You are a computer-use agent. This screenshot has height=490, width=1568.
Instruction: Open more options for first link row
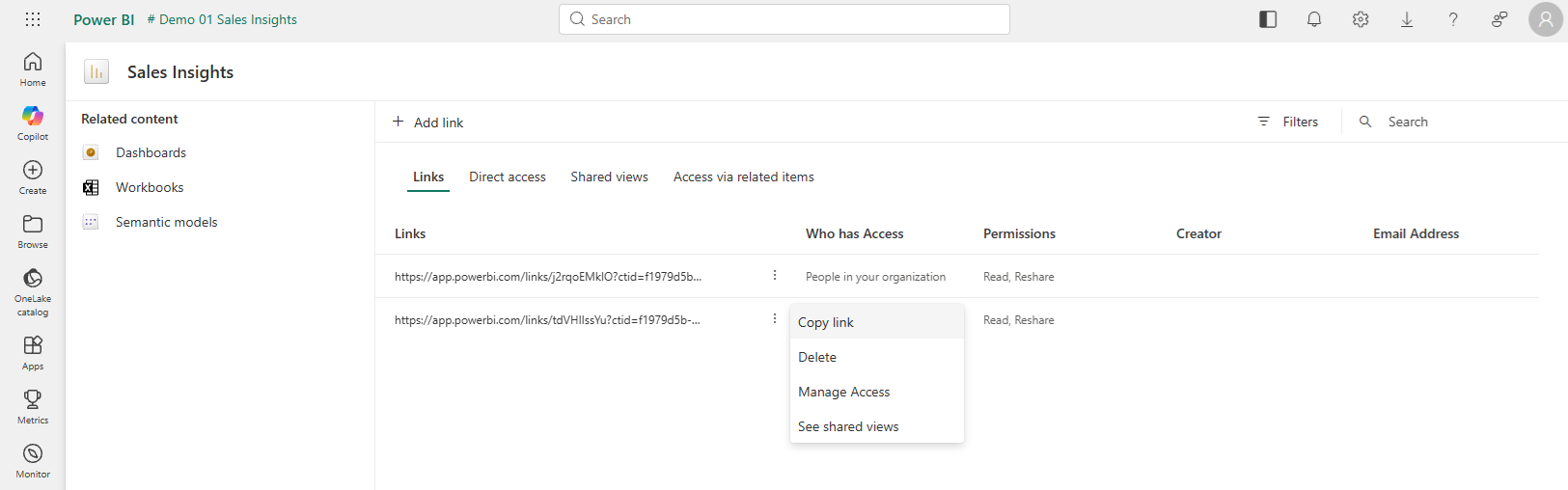pos(775,276)
